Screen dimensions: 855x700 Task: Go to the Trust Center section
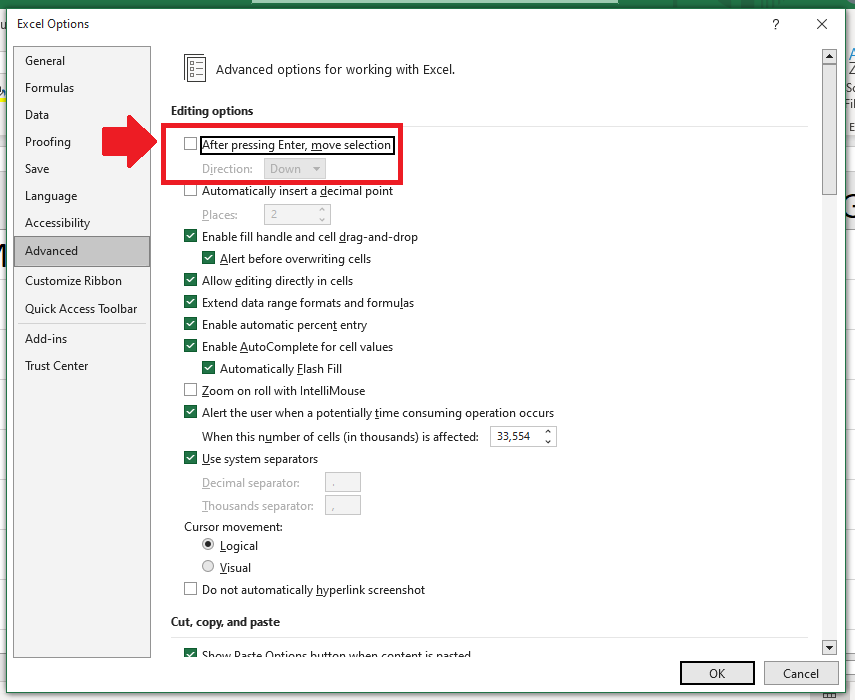click(x=56, y=365)
